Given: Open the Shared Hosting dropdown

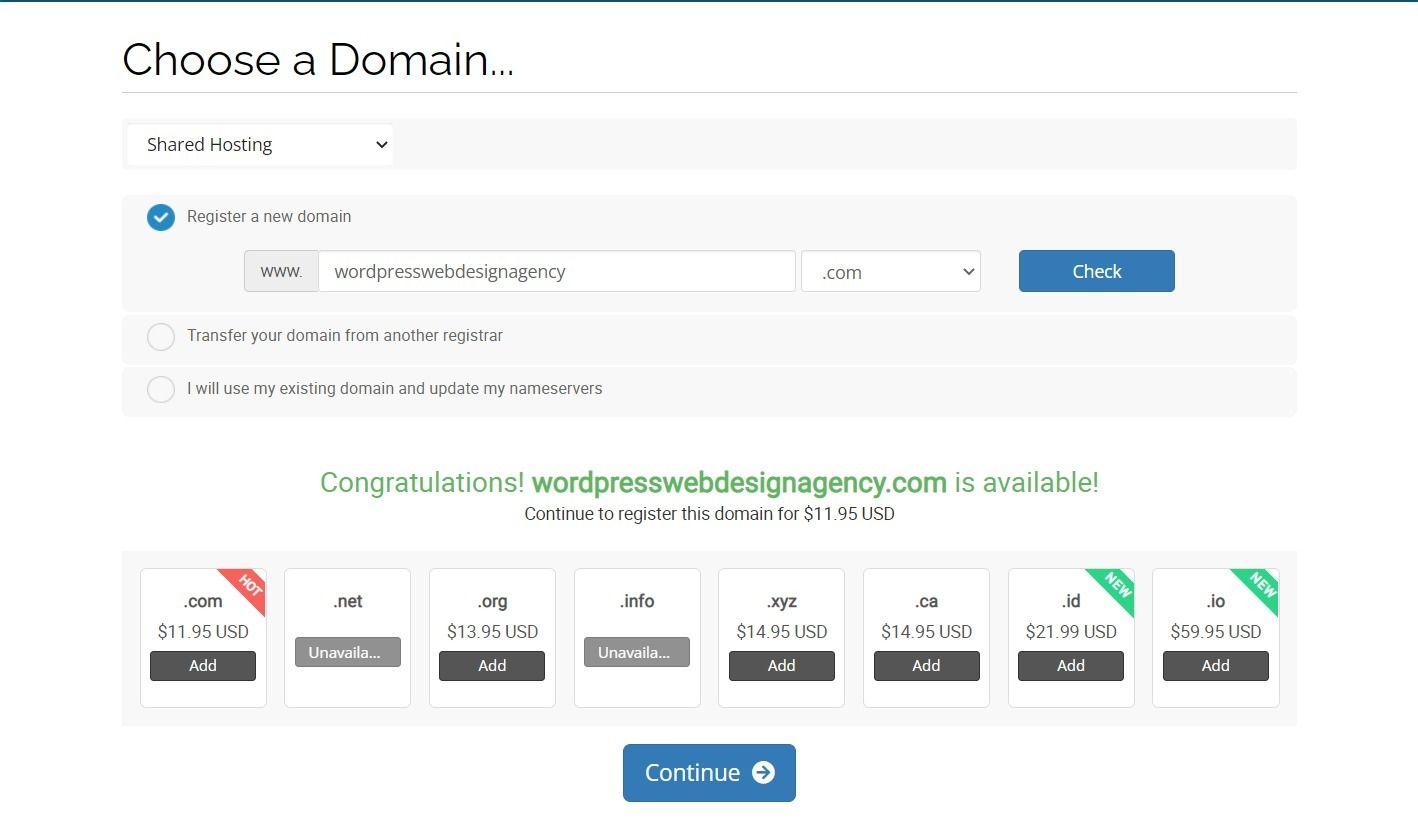Looking at the screenshot, I should 260,145.
